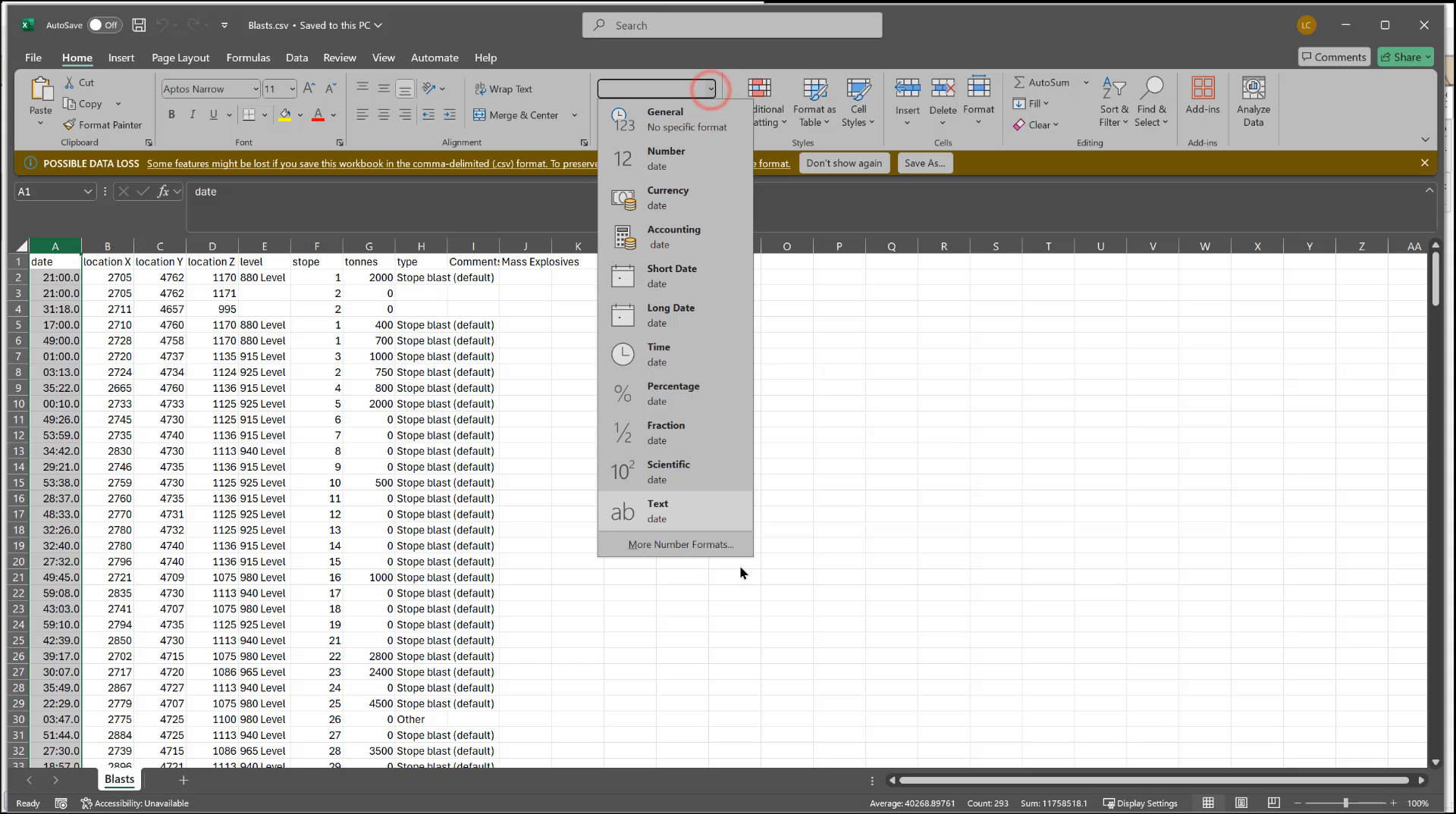This screenshot has height=814, width=1456.
Task: Select the Currency format option
Action: (675, 198)
